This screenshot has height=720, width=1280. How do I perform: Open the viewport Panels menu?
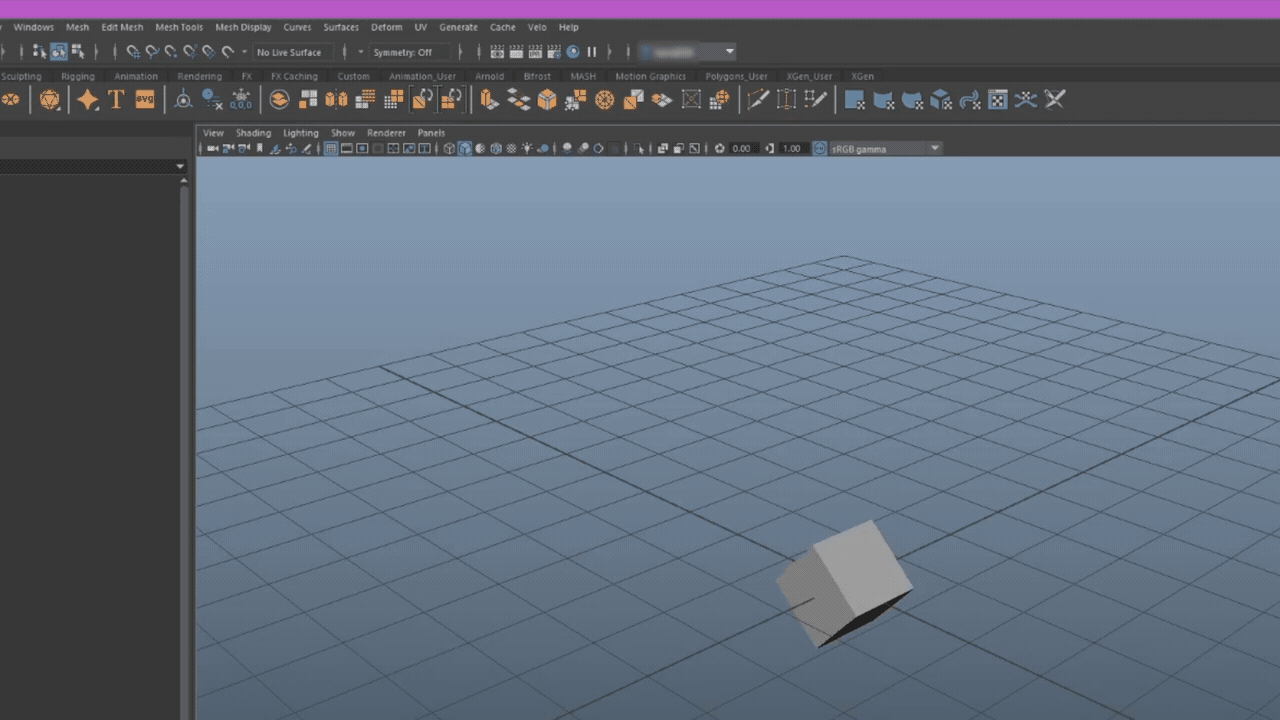[x=431, y=132]
